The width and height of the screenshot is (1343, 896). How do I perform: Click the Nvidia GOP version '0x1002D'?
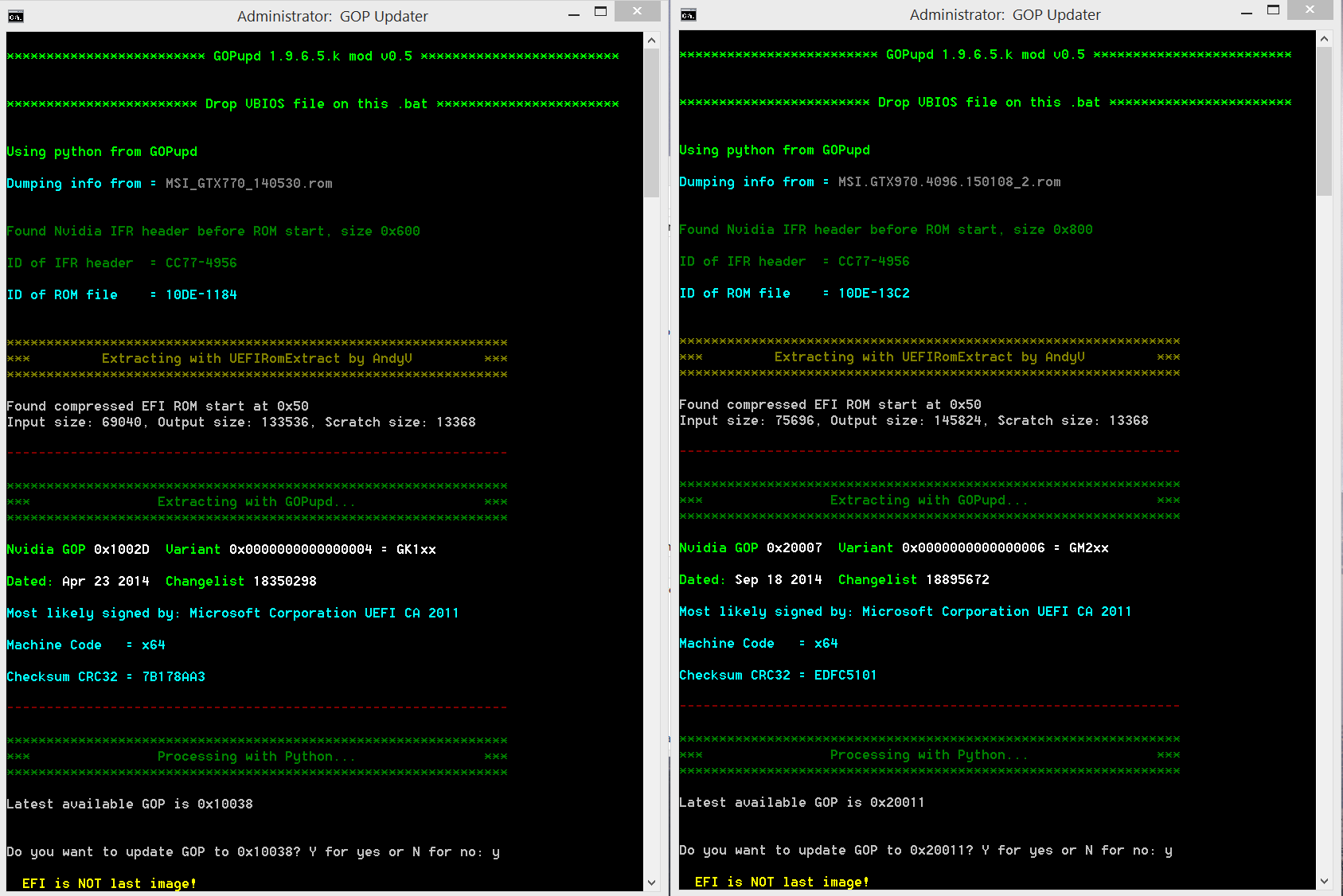(x=122, y=550)
